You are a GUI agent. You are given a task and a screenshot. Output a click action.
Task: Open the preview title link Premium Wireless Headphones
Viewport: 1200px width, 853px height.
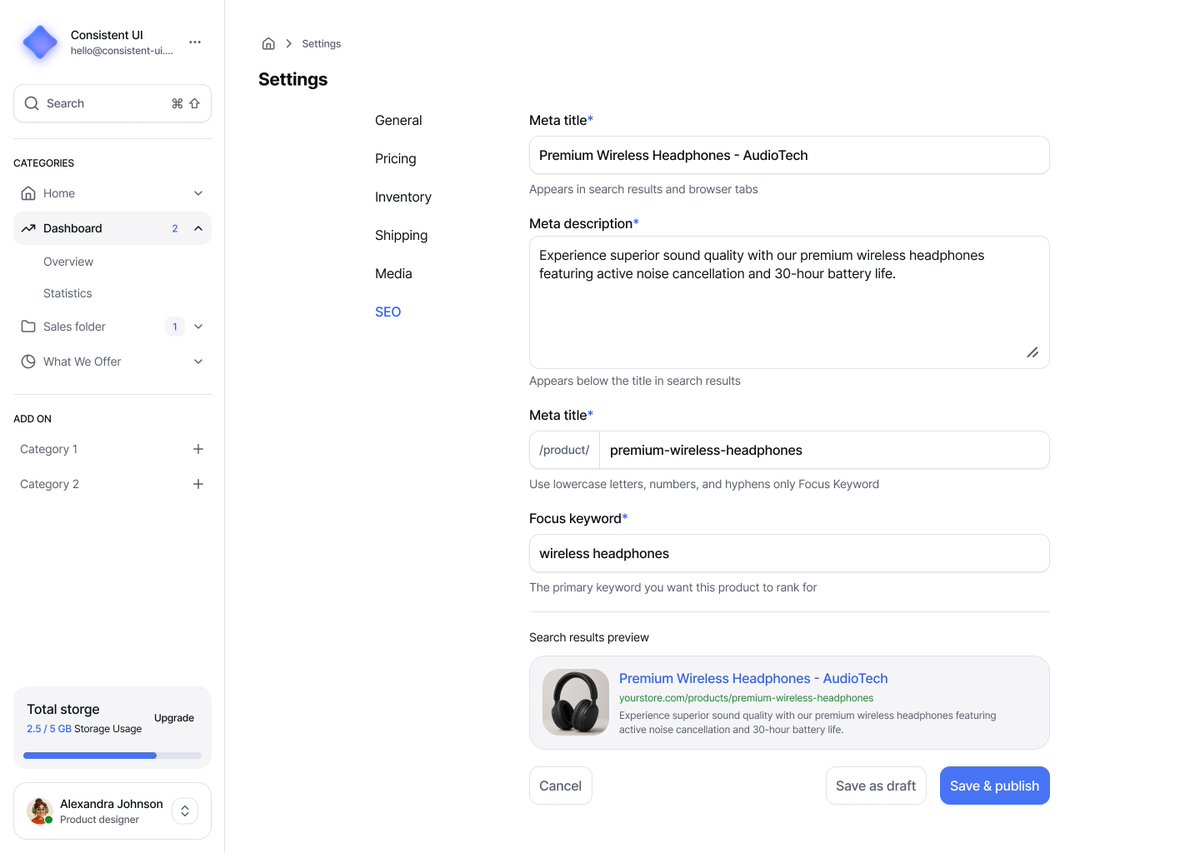coord(753,678)
